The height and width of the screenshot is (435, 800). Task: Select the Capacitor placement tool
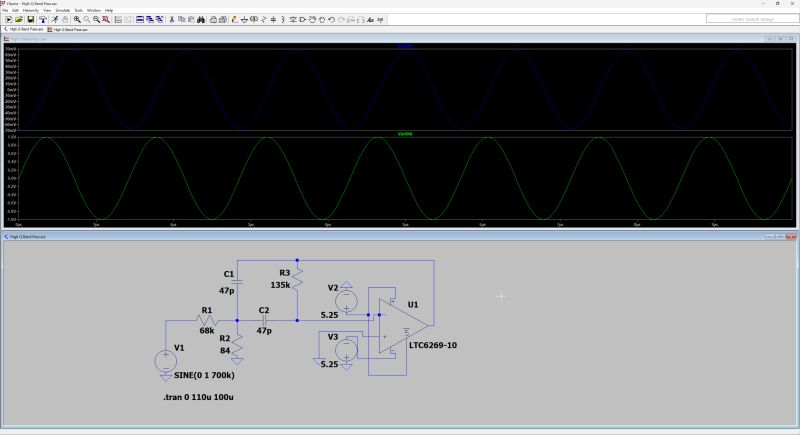pos(273,19)
